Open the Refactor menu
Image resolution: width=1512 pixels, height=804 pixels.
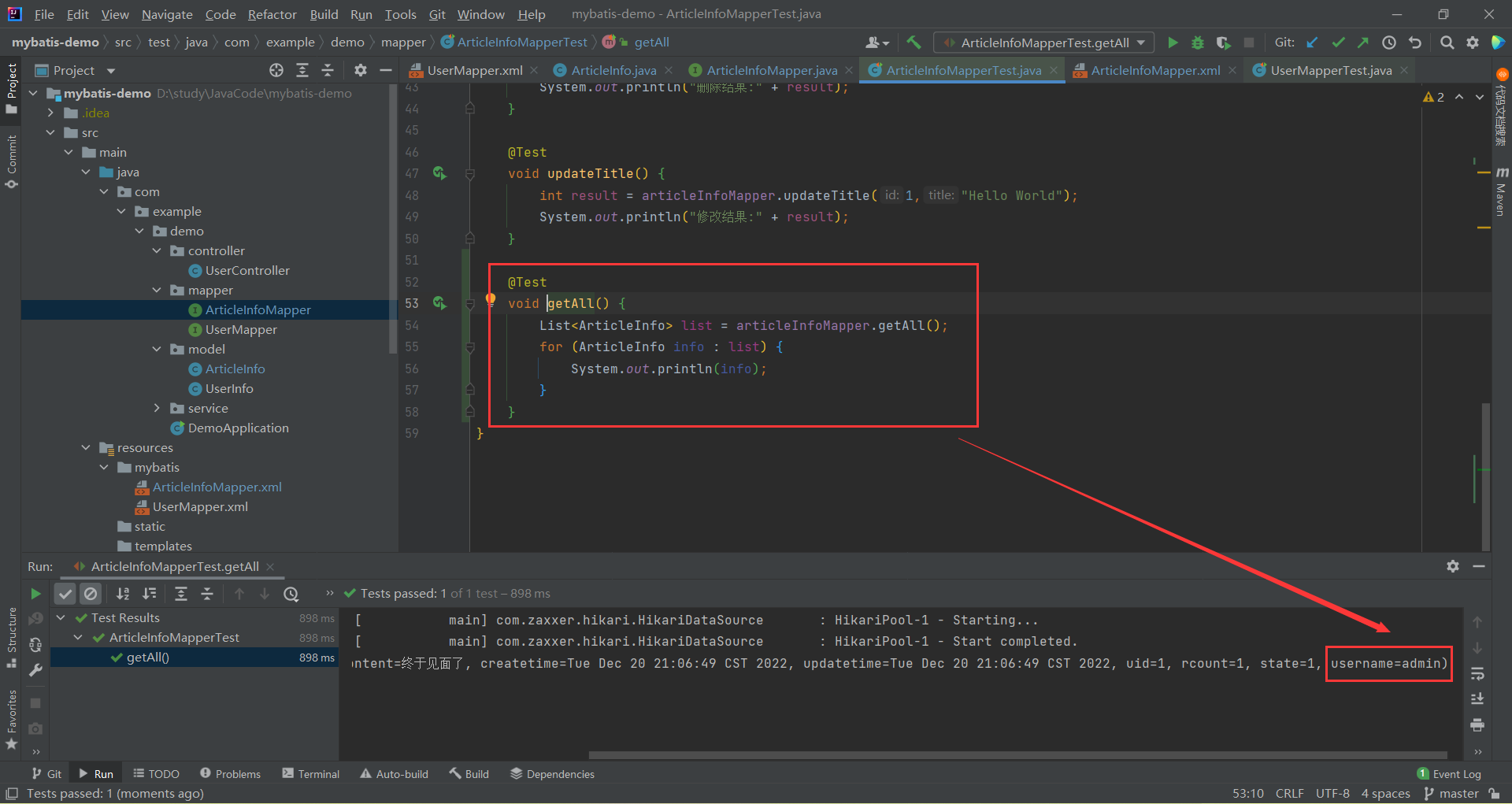coord(272,14)
